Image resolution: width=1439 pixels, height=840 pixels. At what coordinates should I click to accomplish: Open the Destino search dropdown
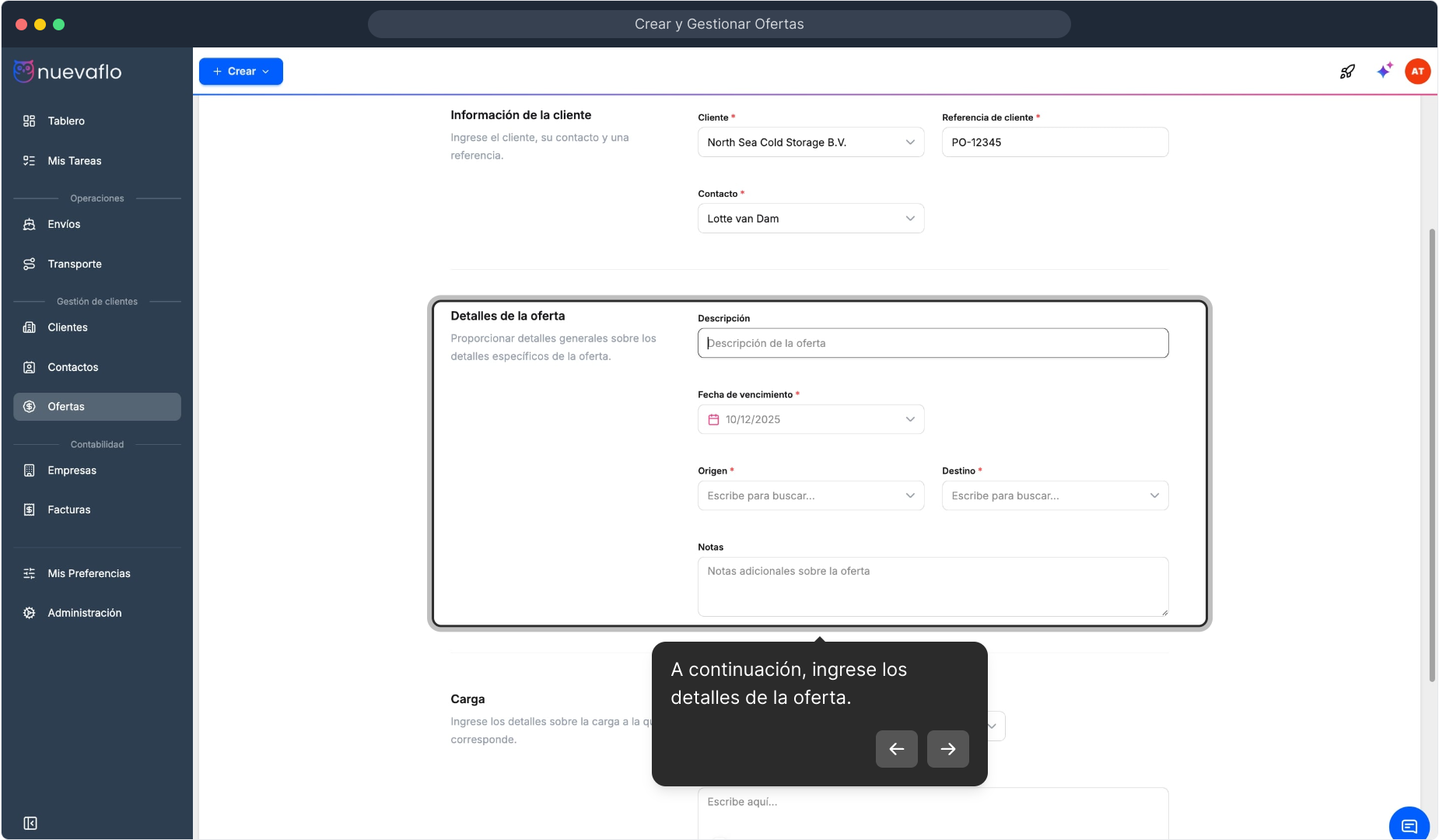click(1154, 495)
